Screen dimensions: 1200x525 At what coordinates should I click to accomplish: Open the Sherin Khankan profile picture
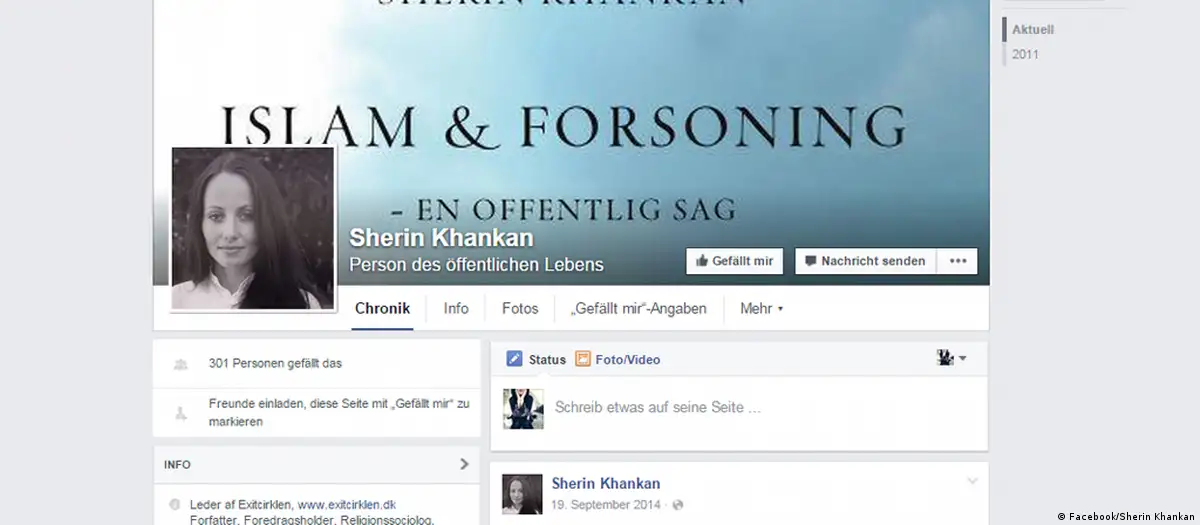pos(253,229)
